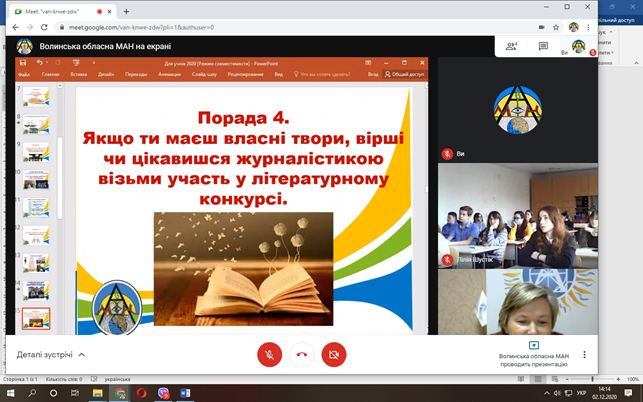
Task: Switch the УКР keyboard language indicator
Action: pyautogui.click(x=581, y=392)
